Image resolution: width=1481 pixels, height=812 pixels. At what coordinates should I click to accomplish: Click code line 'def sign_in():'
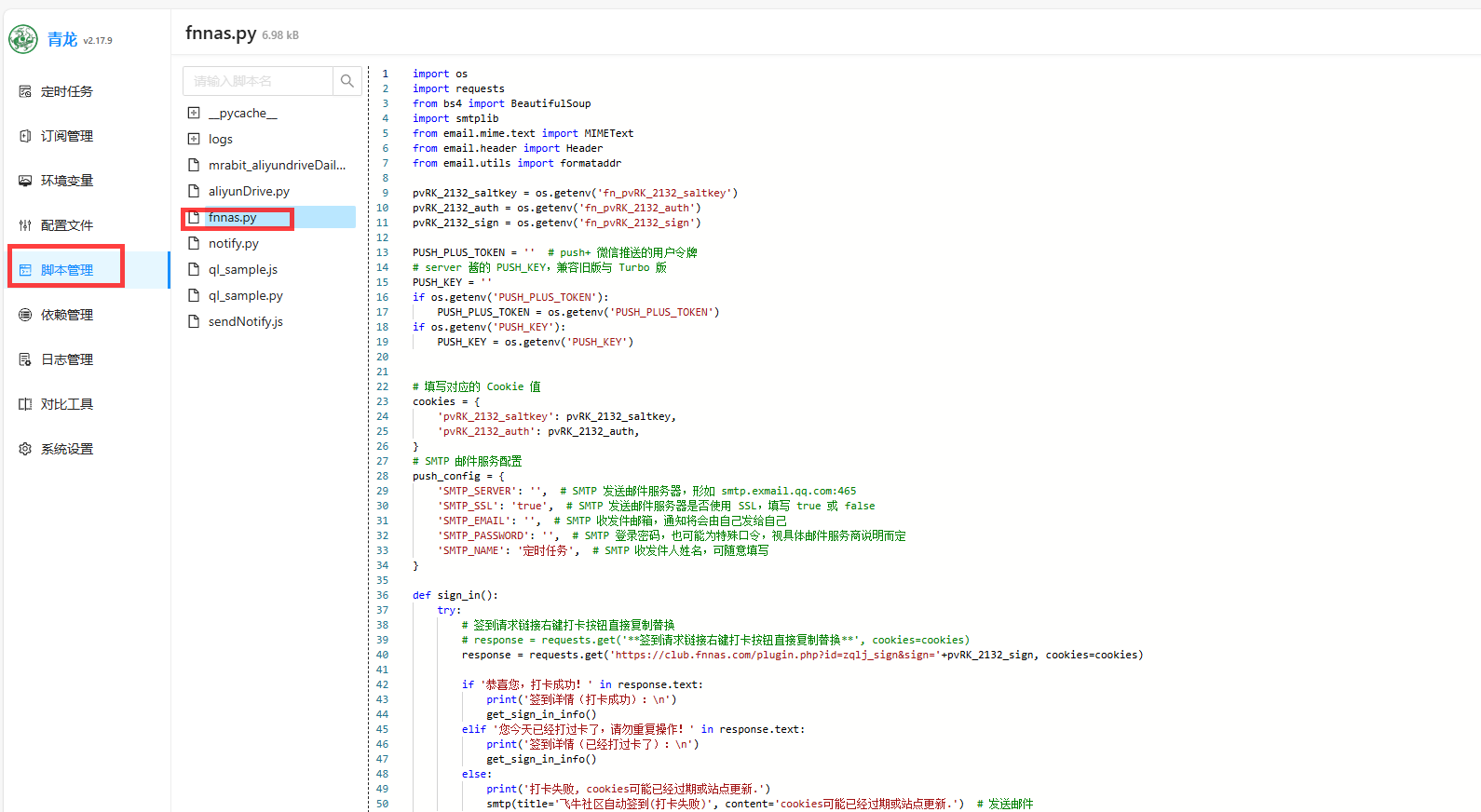coord(455,595)
